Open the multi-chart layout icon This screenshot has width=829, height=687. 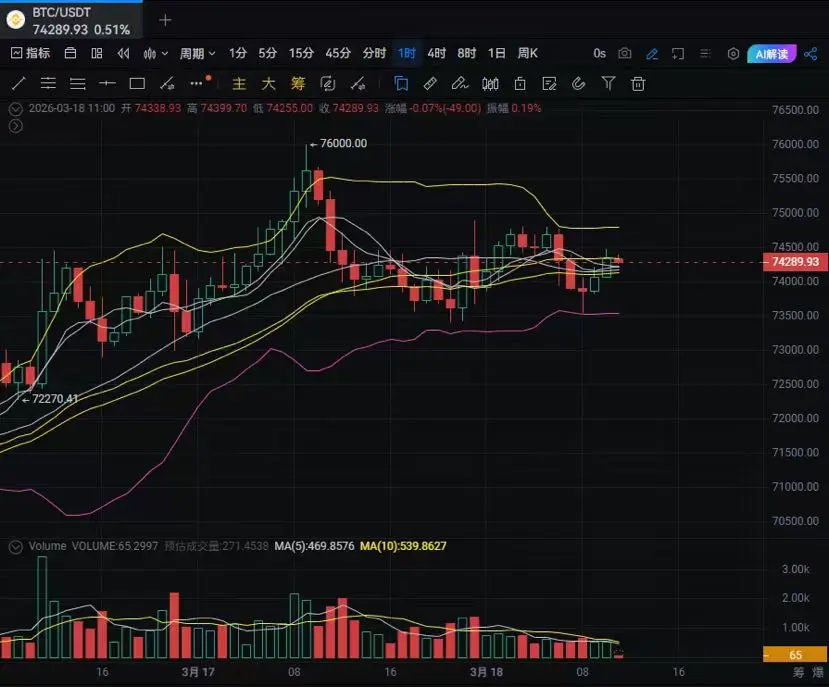[x=97, y=53]
